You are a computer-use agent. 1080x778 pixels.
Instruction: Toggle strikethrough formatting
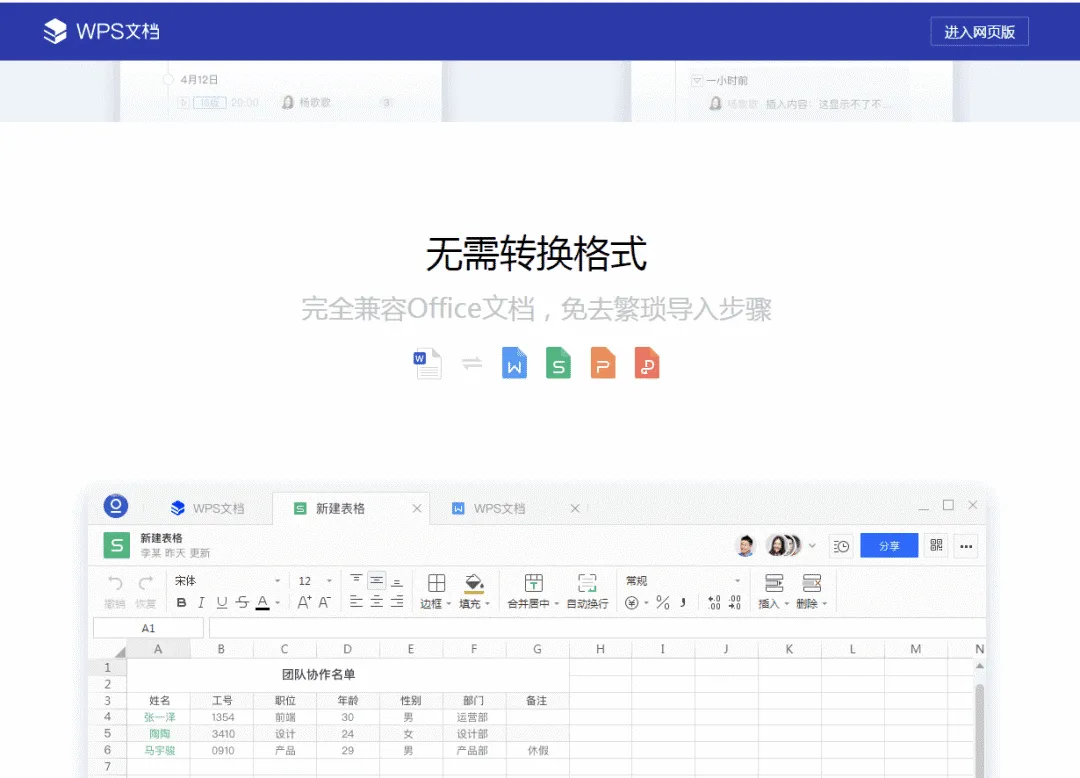(242, 602)
